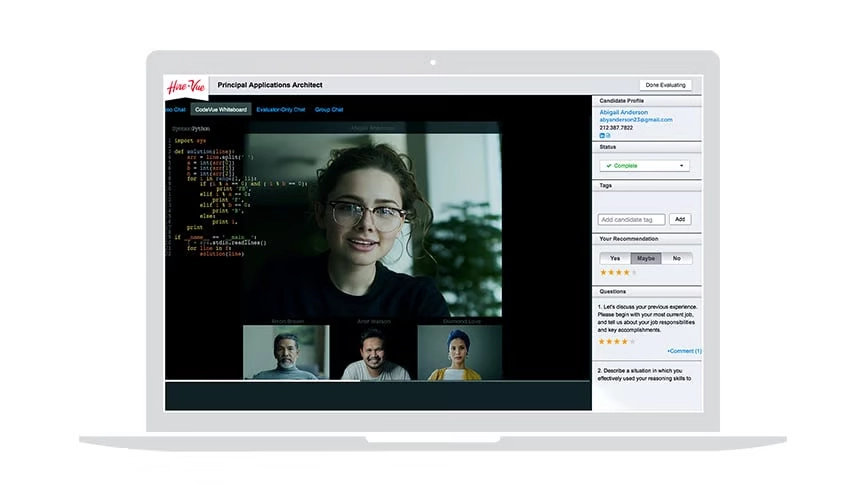Screen dimensions: 864x504
Task: Select question 1 about previous experience
Action: click(x=647, y=318)
